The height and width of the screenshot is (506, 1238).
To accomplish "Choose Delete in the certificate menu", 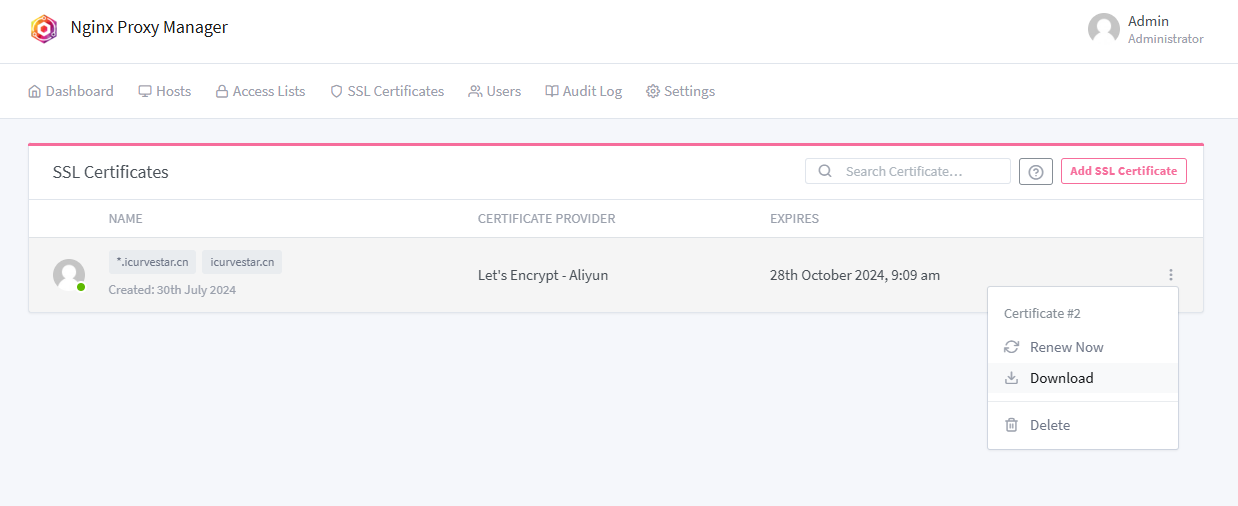I will pyautogui.click(x=1050, y=425).
